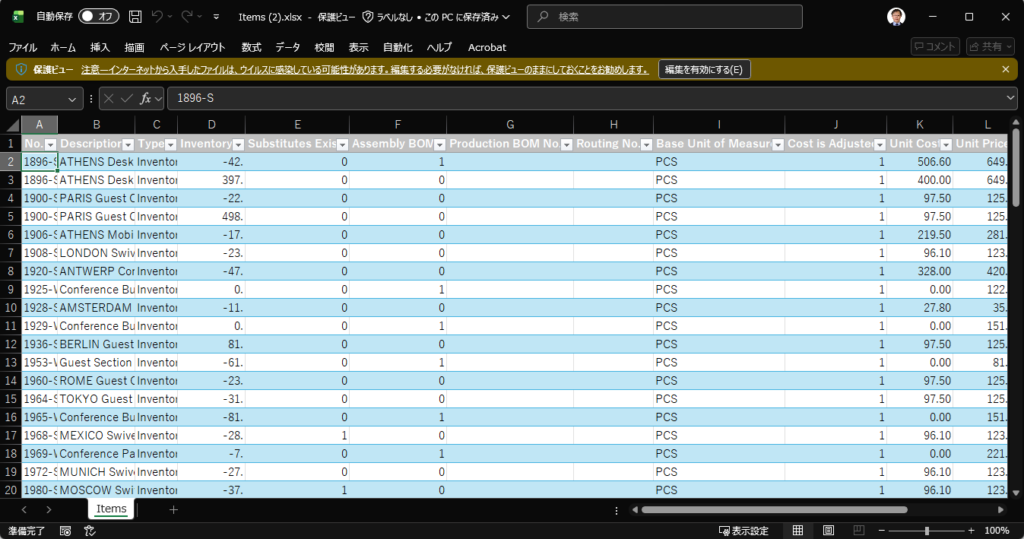This screenshot has height=539, width=1024.
Task: Add a new sheet with plus icon
Action: pyautogui.click(x=173, y=509)
